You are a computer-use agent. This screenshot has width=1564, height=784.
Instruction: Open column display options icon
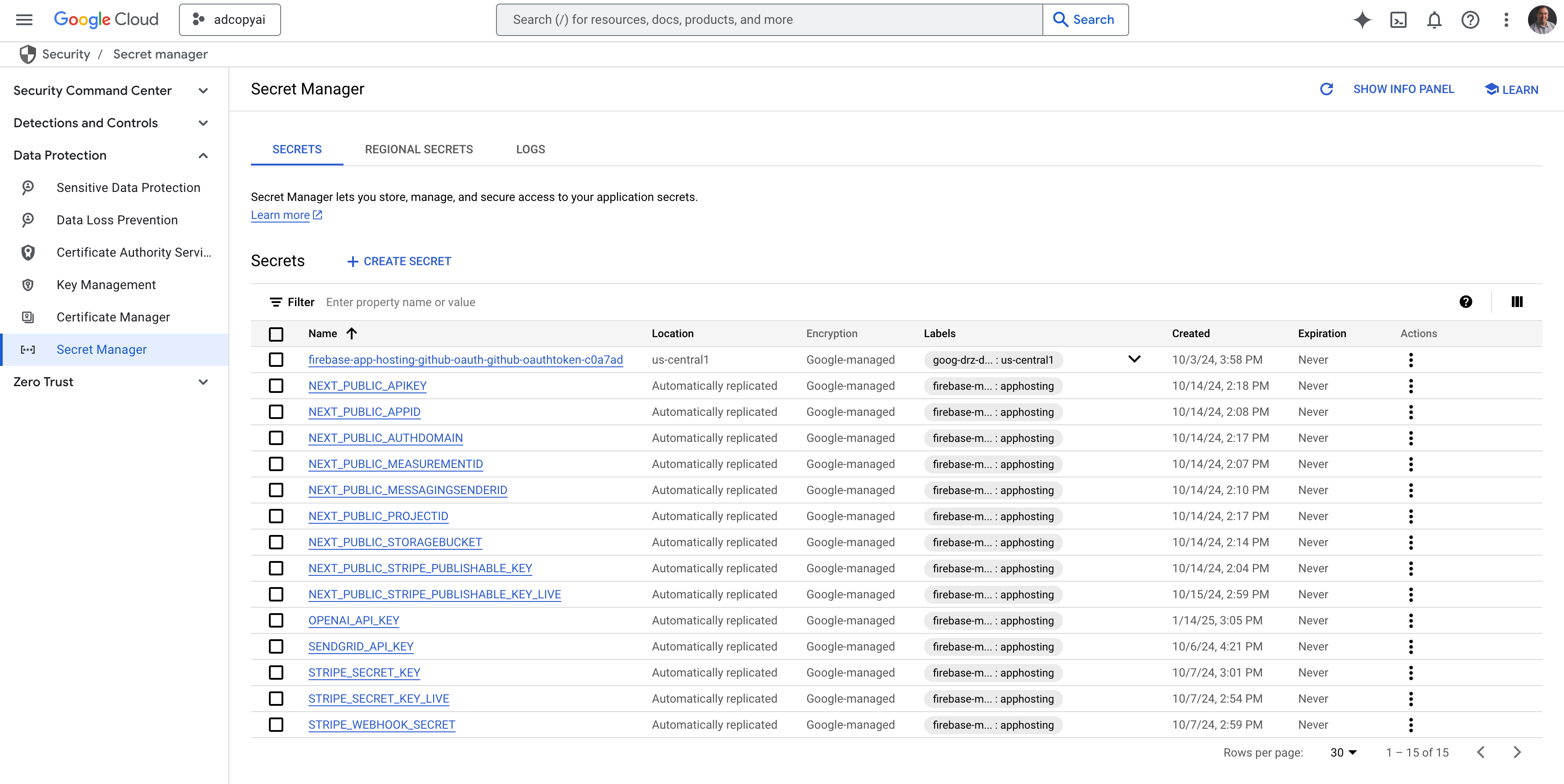click(x=1517, y=302)
